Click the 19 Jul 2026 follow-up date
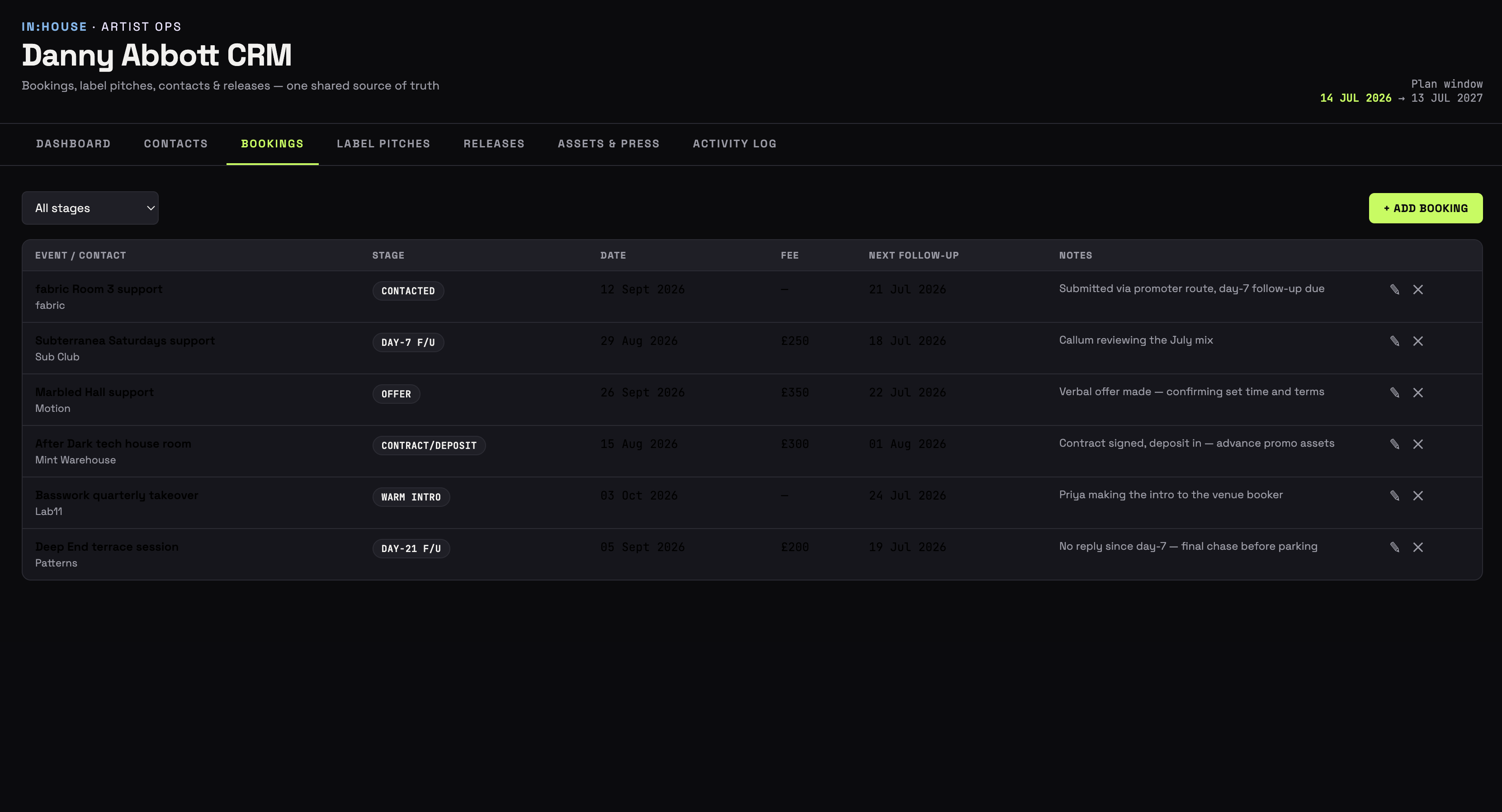 point(907,548)
